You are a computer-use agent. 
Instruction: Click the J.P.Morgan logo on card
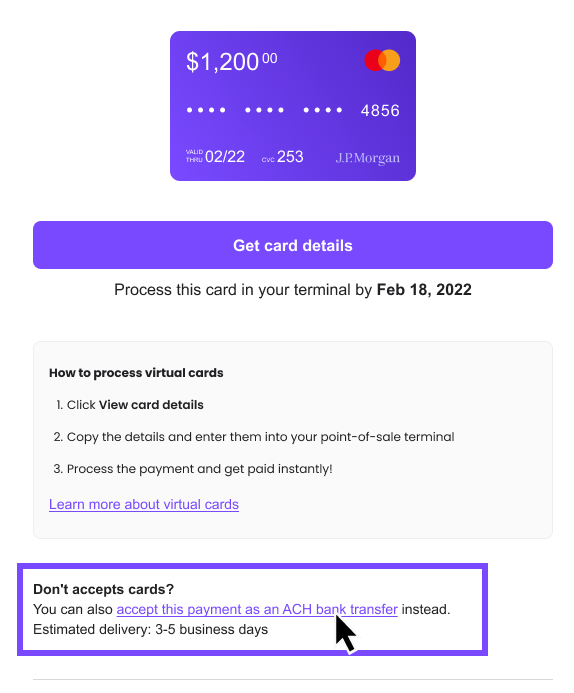point(368,158)
